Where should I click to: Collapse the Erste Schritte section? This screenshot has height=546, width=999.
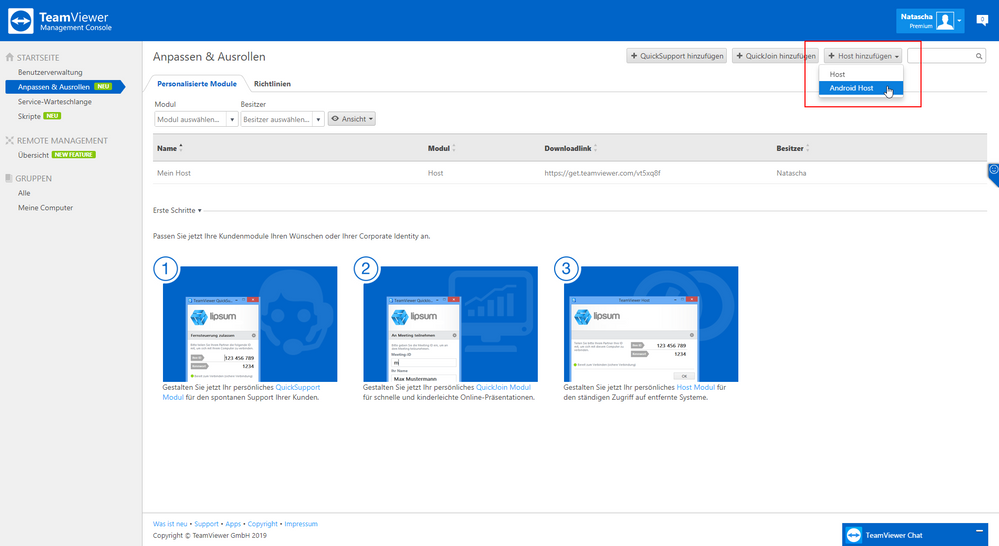click(177, 210)
